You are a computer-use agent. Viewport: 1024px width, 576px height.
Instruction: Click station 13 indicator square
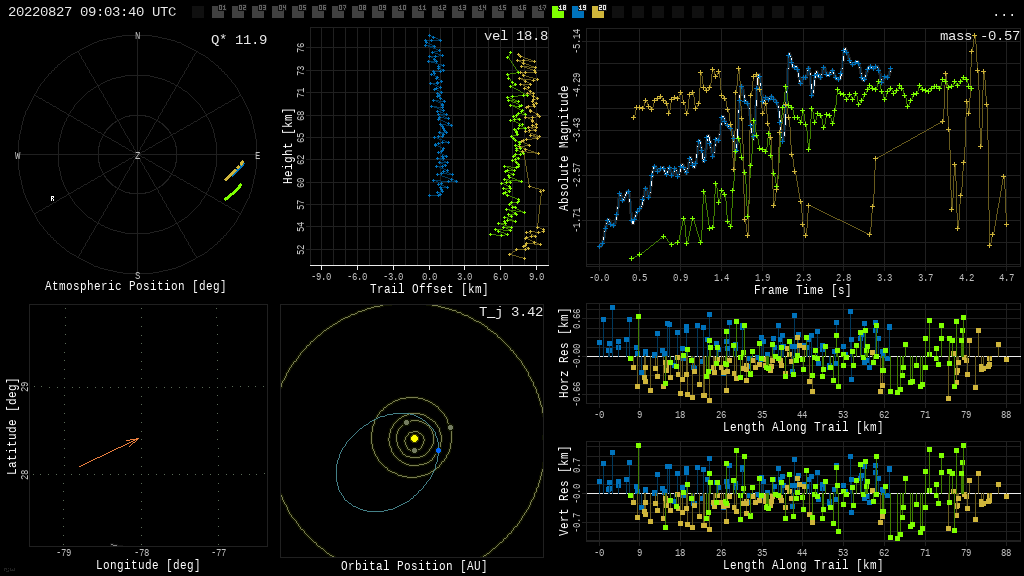click(x=458, y=12)
